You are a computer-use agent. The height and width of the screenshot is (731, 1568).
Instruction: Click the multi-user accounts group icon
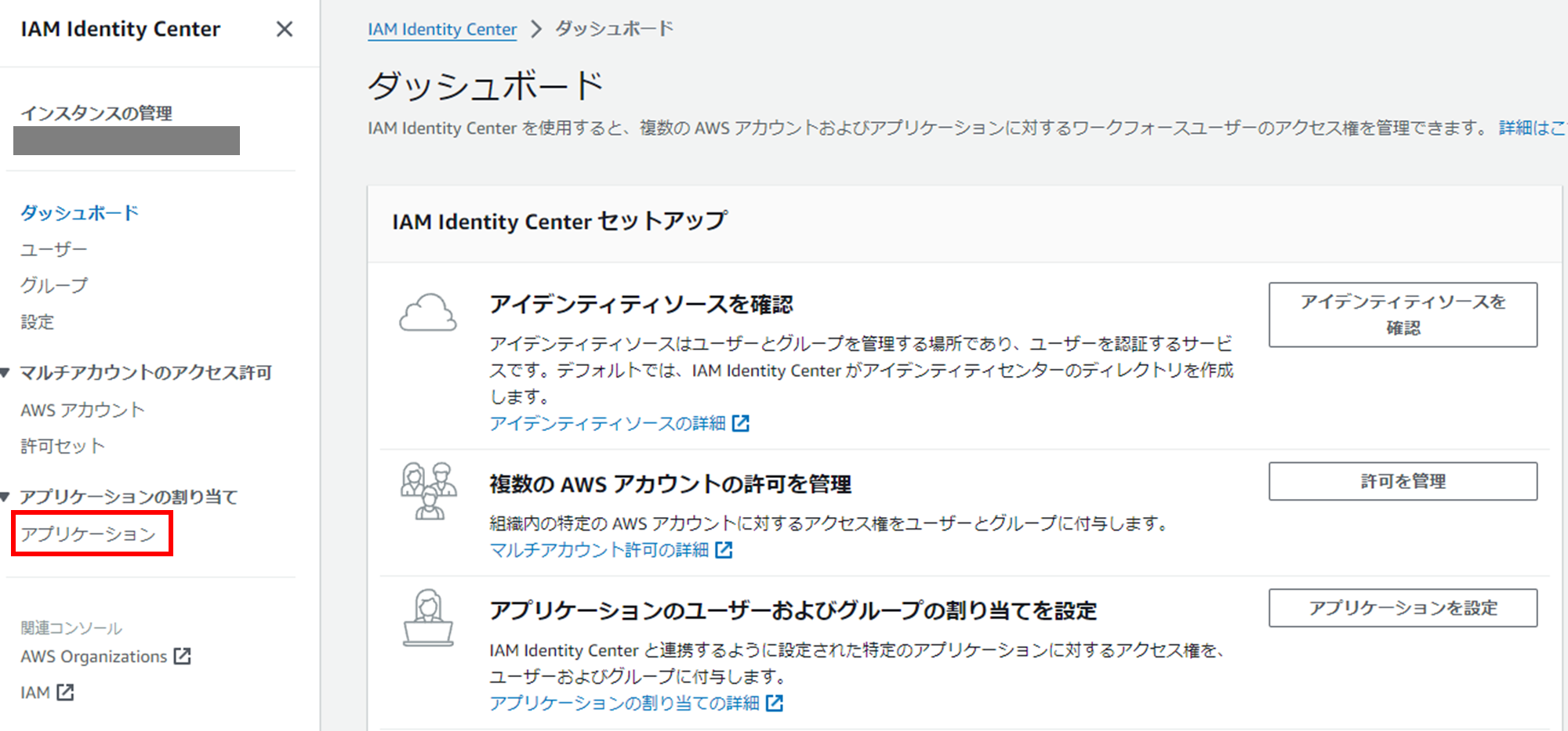coord(428,491)
